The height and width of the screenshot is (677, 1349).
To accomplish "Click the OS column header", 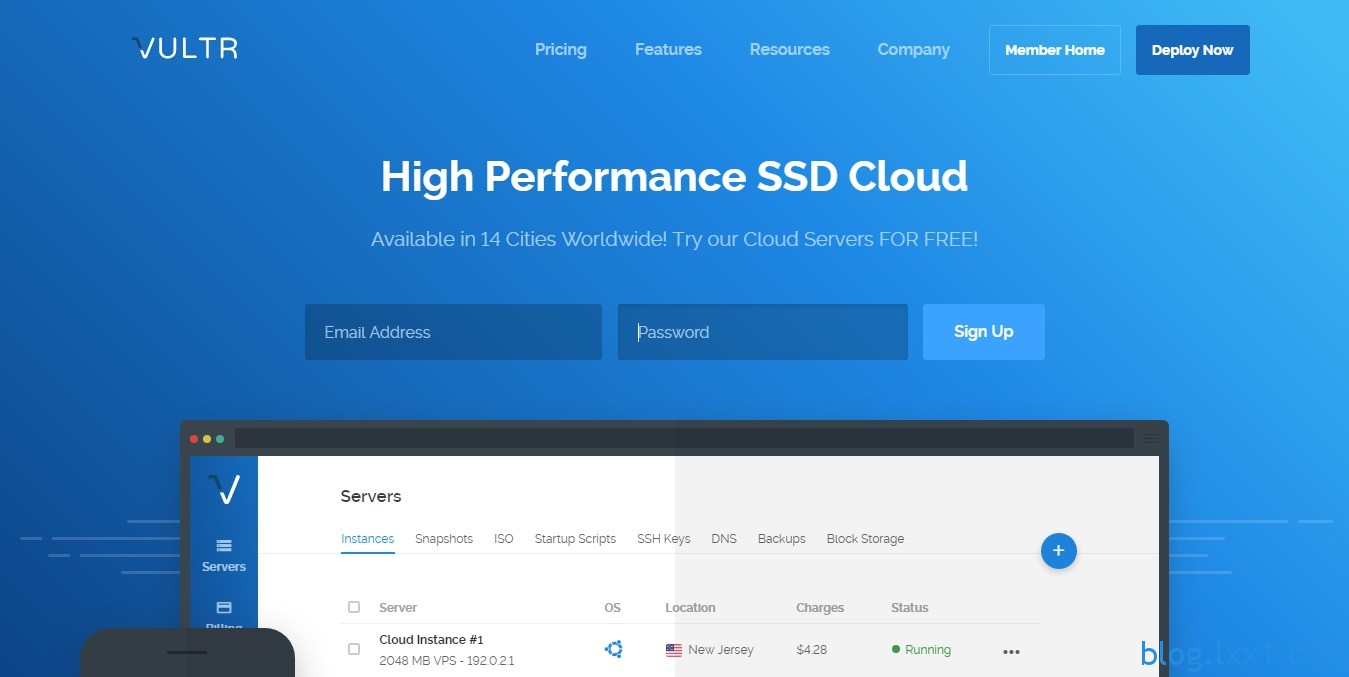I will coord(613,607).
